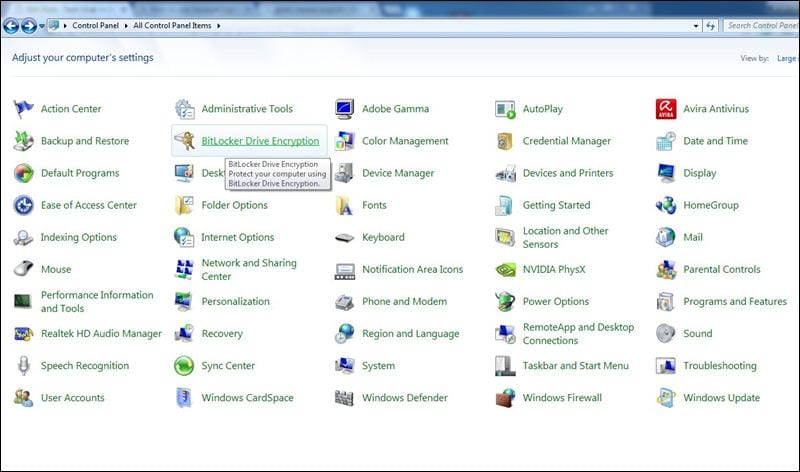Open the Recovery link
800x472 pixels.
click(222, 334)
